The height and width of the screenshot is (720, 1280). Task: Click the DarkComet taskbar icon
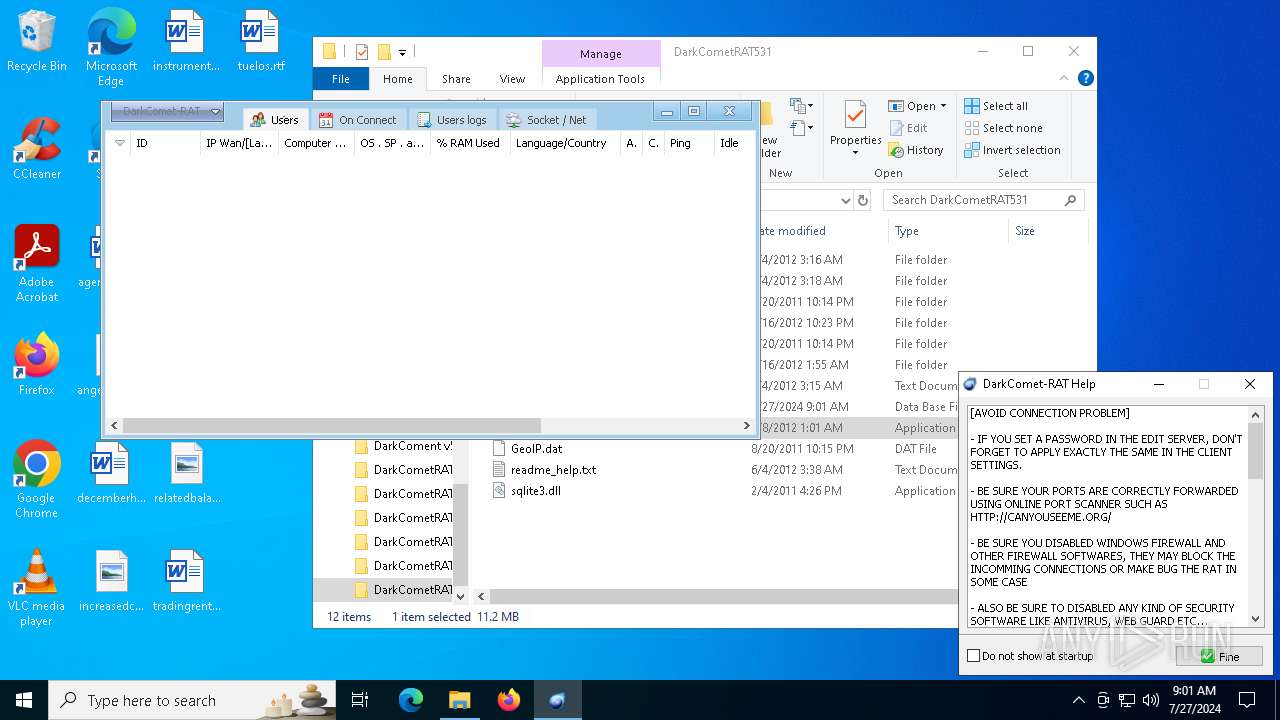tap(557, 700)
